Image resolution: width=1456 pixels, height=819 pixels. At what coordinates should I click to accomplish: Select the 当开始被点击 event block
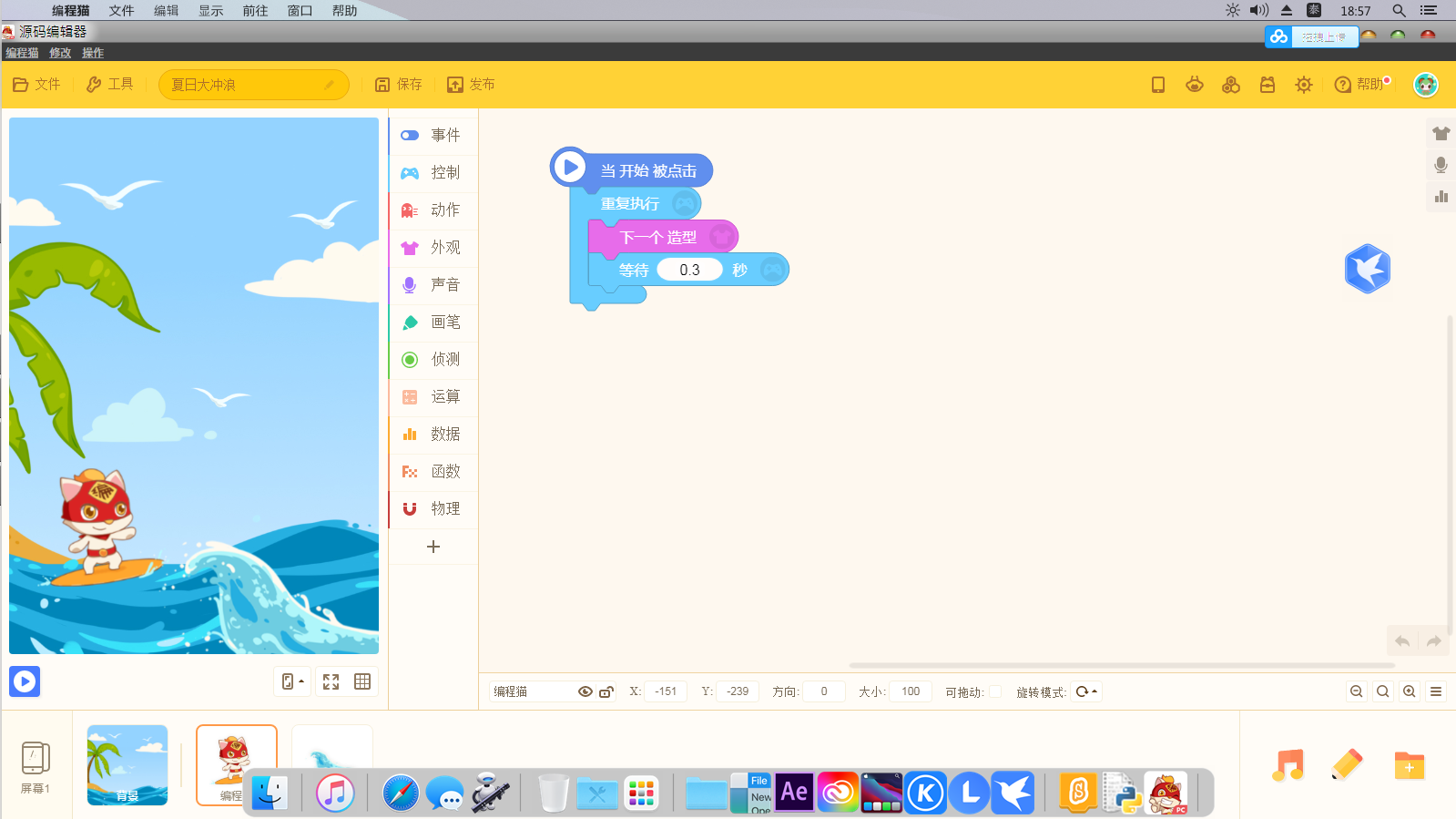[x=631, y=169]
